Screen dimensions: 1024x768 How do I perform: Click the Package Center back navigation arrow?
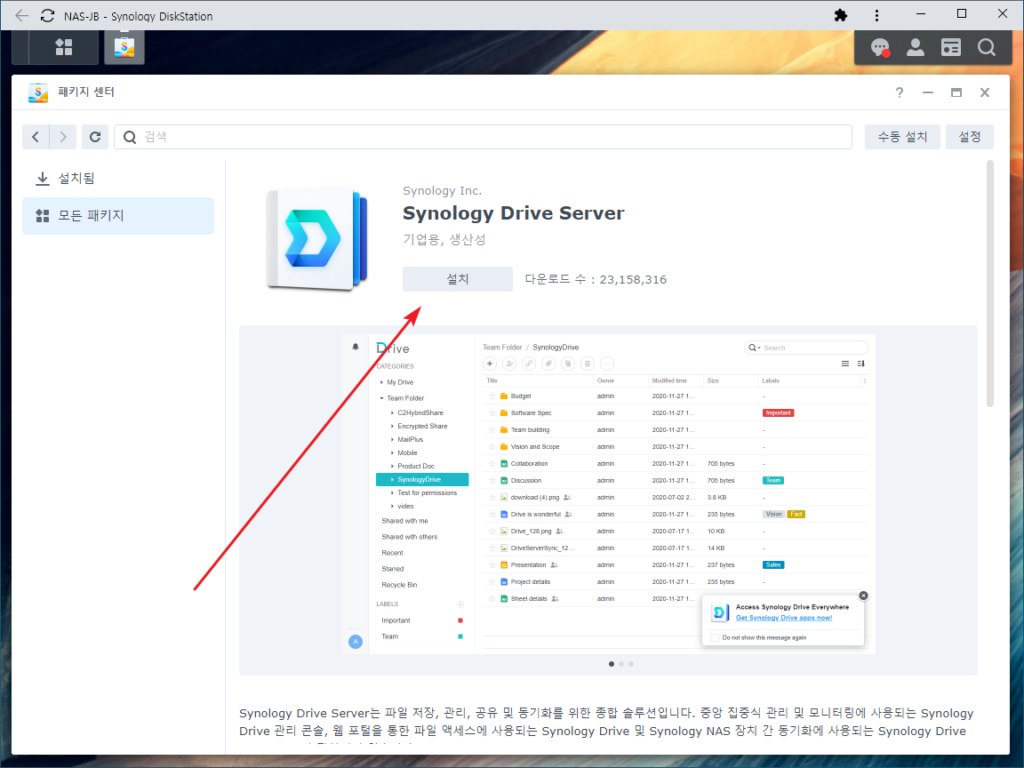[35, 136]
